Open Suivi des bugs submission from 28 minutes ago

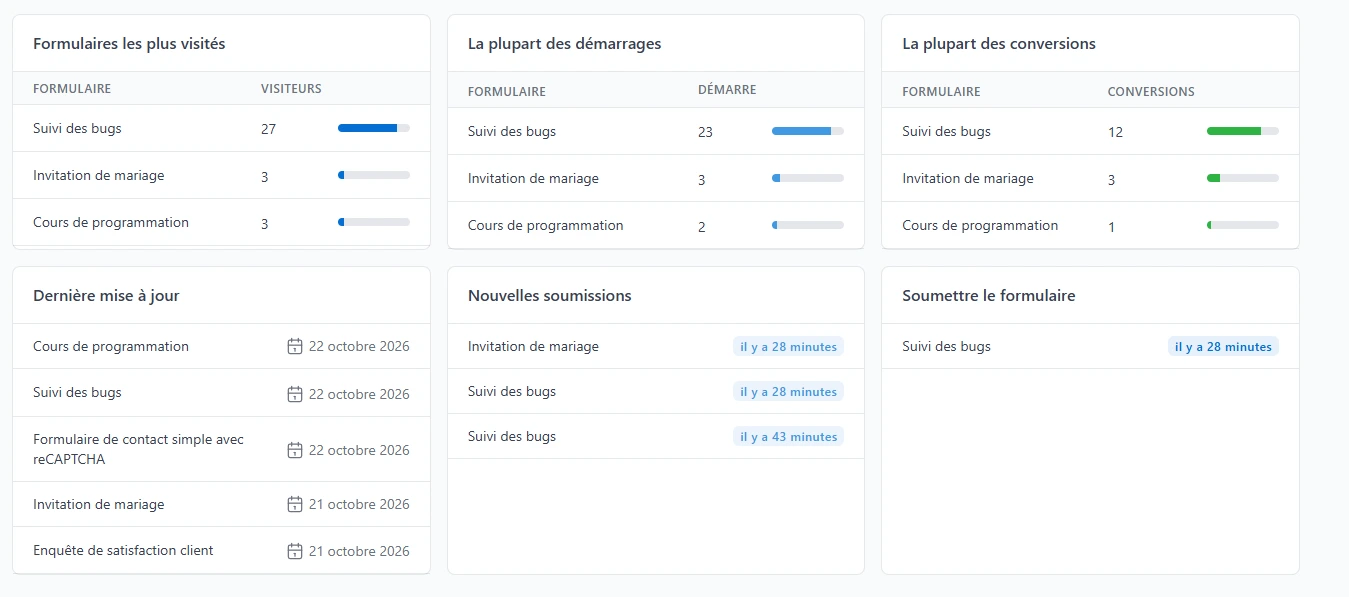pos(512,391)
